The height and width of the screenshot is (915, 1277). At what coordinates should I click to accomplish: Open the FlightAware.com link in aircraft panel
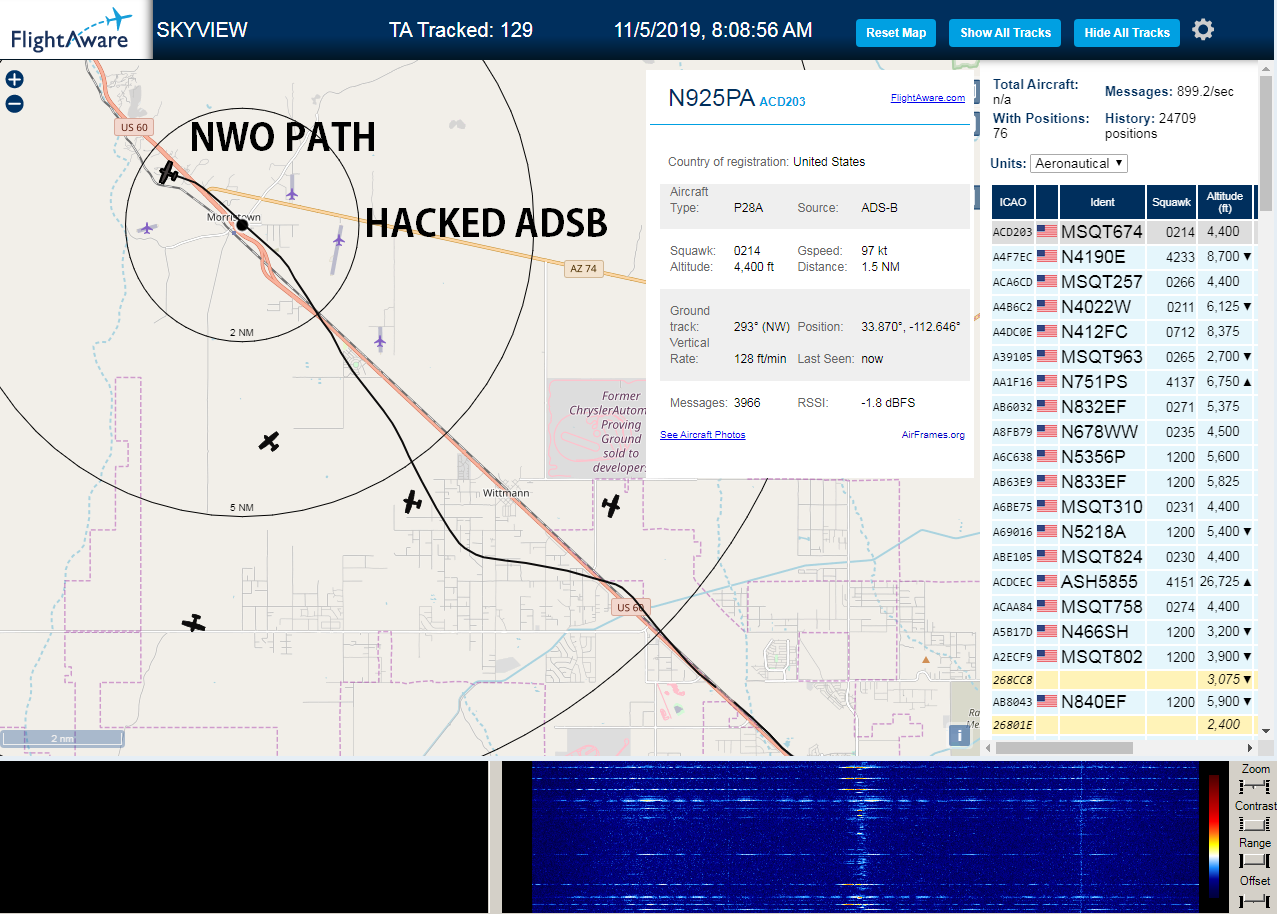[927, 98]
